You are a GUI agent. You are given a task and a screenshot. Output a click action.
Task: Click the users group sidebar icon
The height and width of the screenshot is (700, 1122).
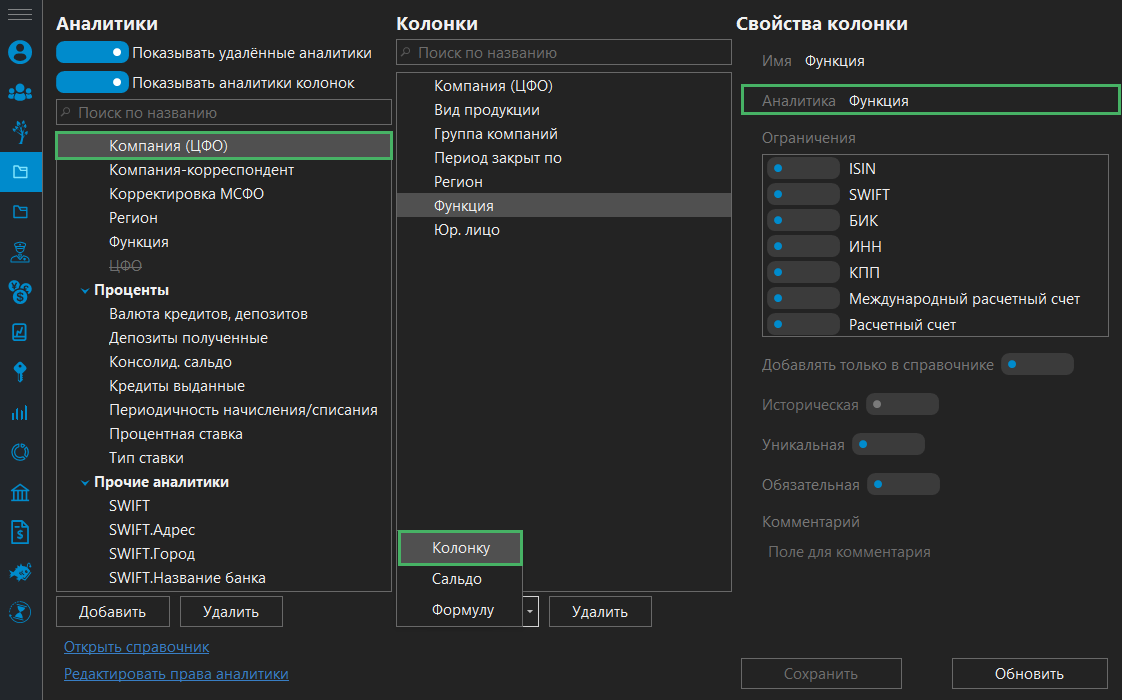pos(20,92)
